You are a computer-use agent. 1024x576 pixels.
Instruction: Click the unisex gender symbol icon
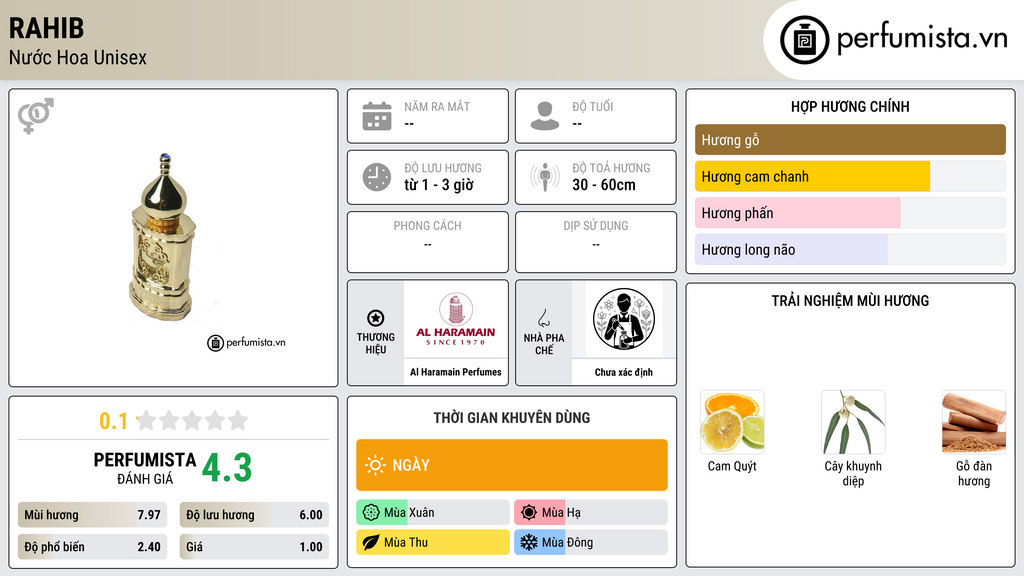tap(36, 116)
